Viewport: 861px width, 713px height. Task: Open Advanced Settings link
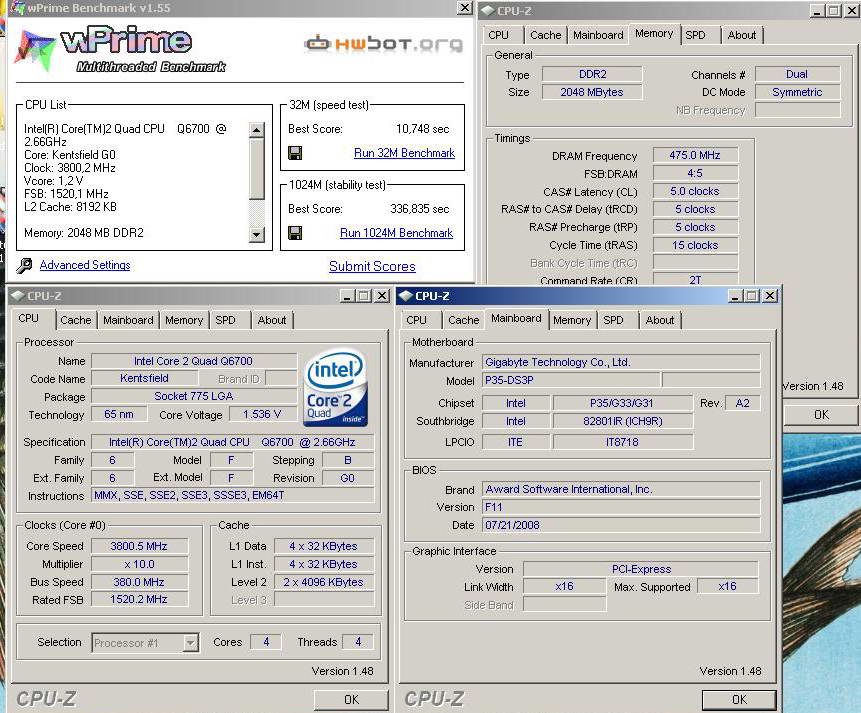(x=85, y=265)
